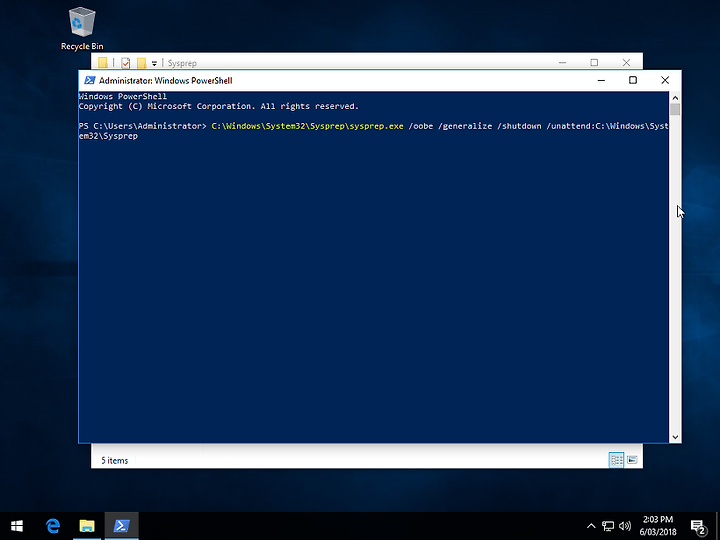Click the sysprep.exe command text
This screenshot has width=720, height=540.
tap(307, 126)
